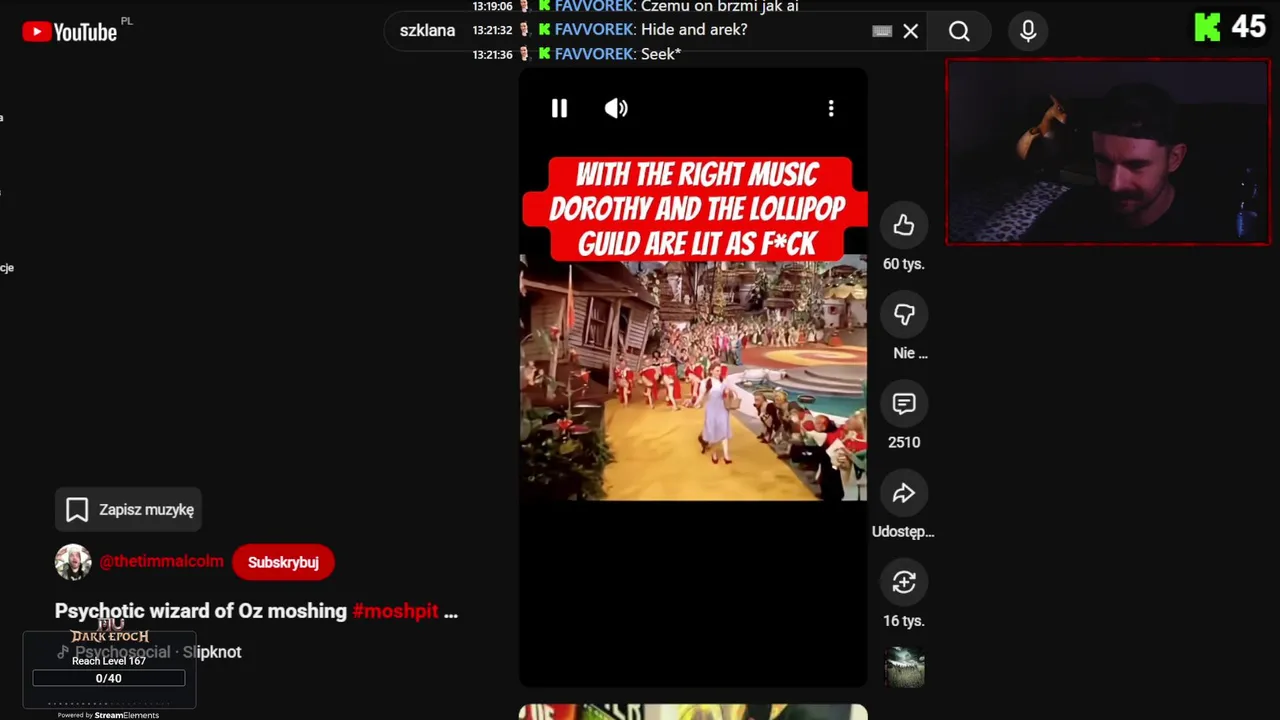Viewport: 1280px width, 720px height.
Task: Dislike the Short with thumbs down
Action: pyautogui.click(x=904, y=314)
